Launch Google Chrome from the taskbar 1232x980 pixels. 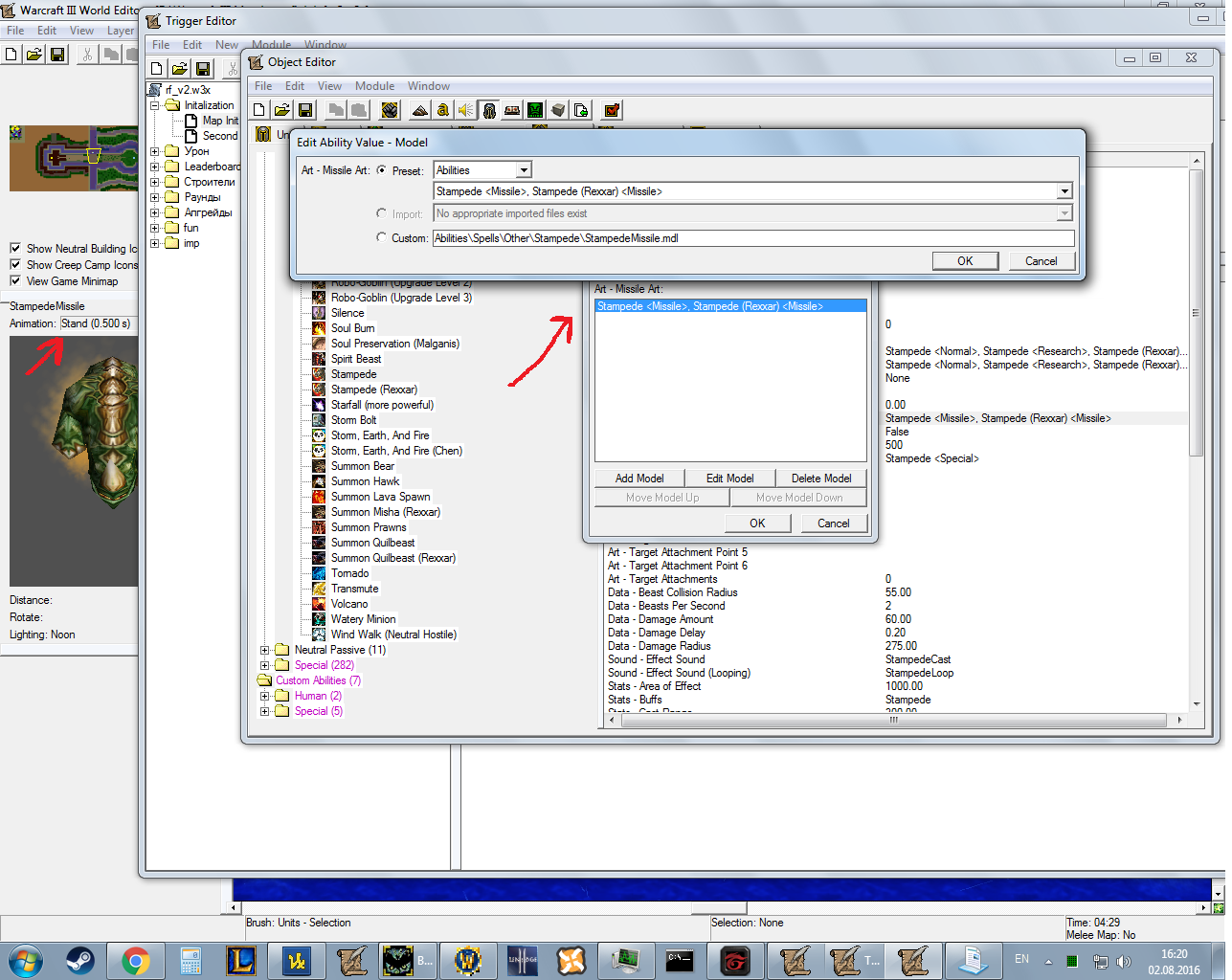coord(136,960)
